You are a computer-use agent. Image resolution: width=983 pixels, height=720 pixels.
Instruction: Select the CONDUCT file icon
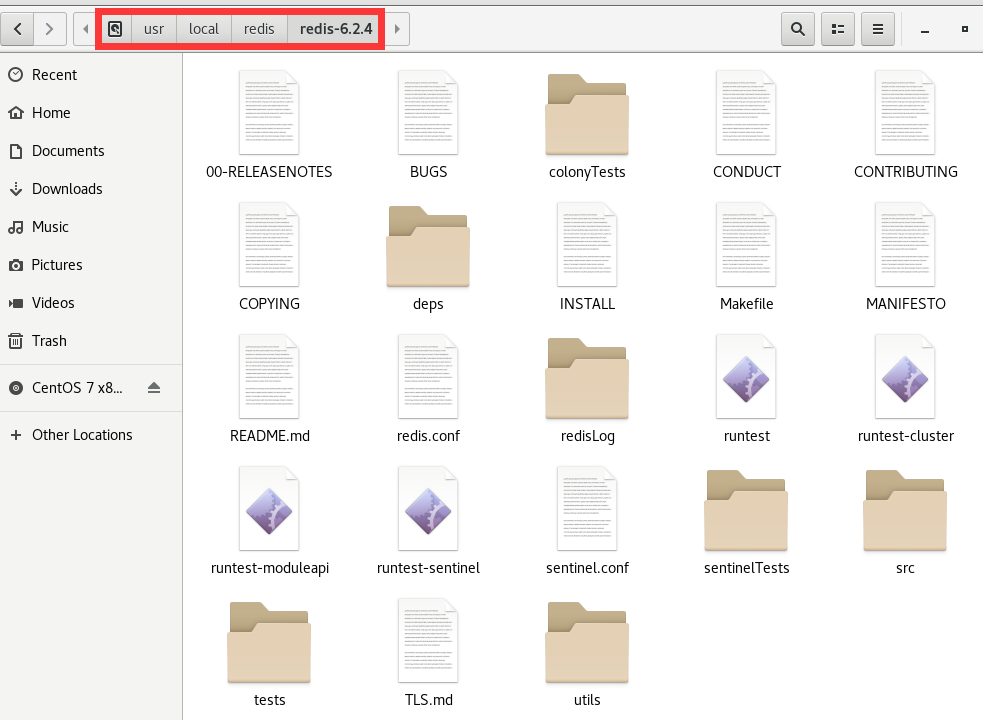(x=746, y=113)
